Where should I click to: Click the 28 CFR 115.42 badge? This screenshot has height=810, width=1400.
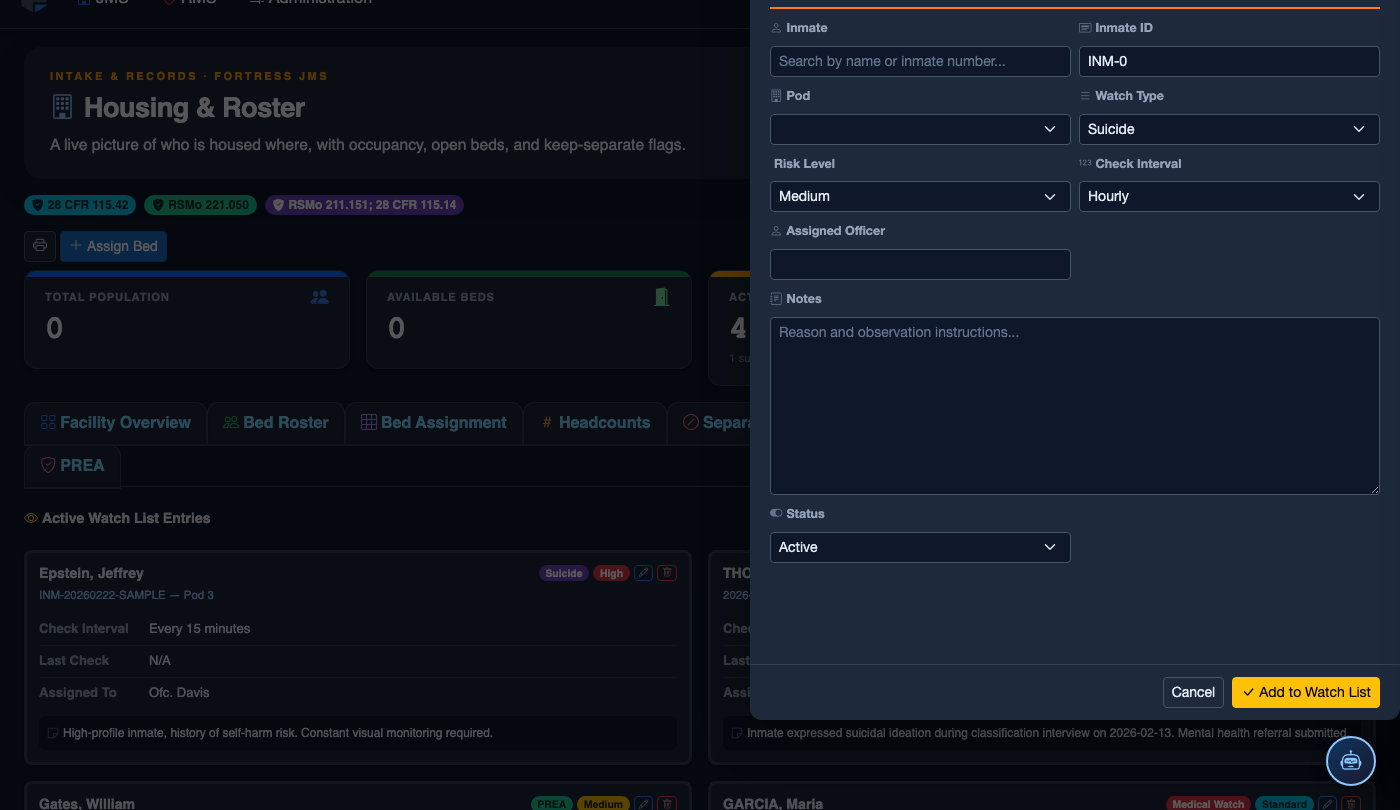[80, 205]
